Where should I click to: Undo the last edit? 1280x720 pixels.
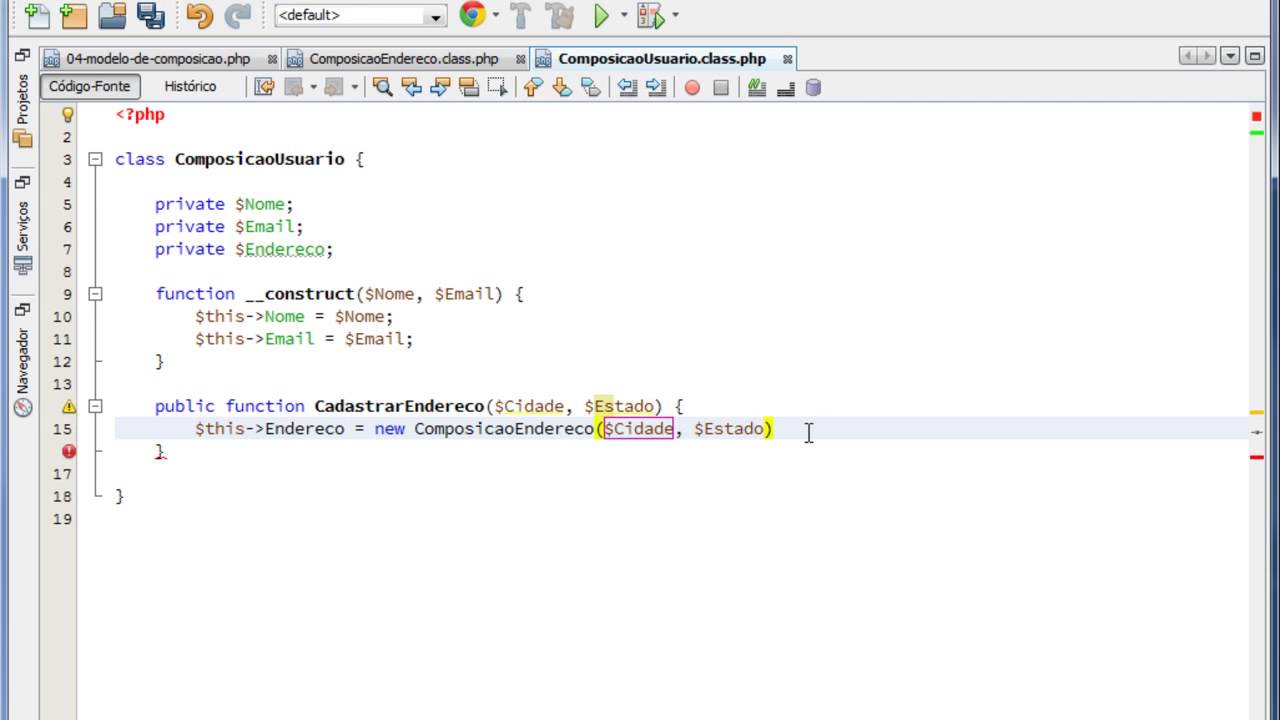(x=200, y=15)
